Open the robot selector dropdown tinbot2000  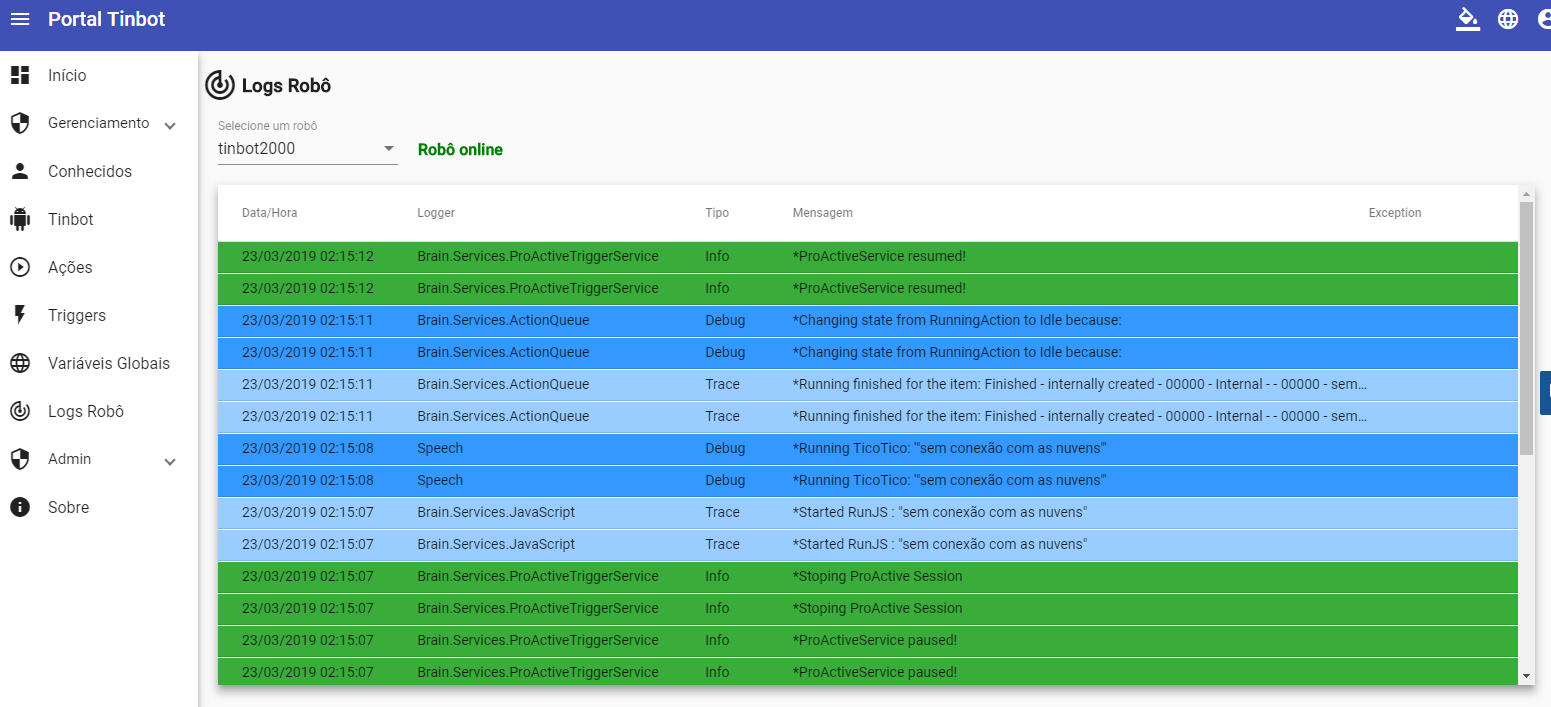(x=307, y=149)
